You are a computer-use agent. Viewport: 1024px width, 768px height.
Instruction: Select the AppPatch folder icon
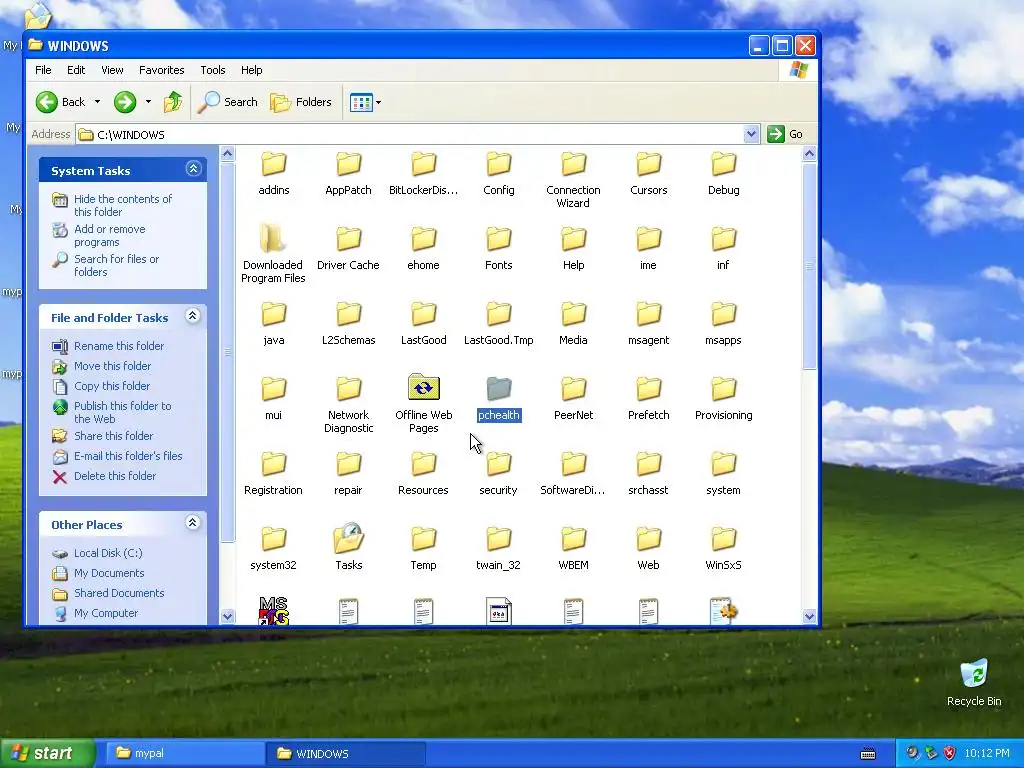tap(349, 164)
